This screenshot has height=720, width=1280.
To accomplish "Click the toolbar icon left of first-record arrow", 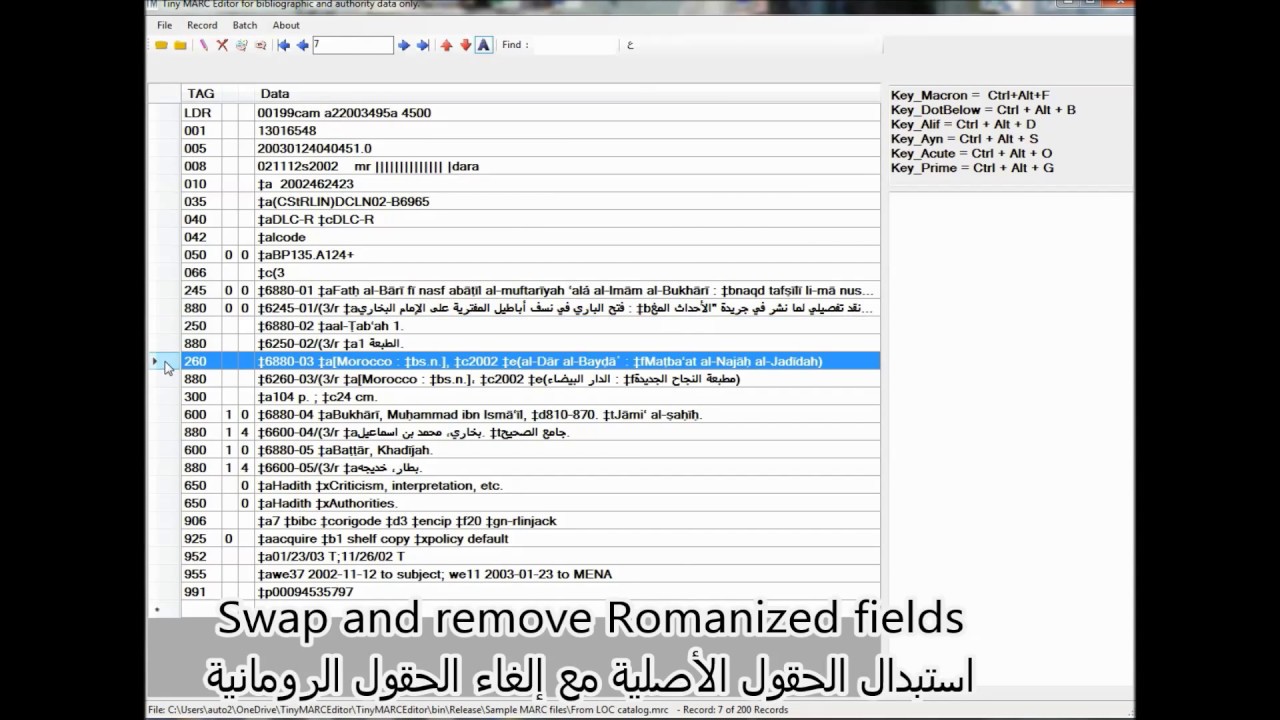I will [260, 45].
